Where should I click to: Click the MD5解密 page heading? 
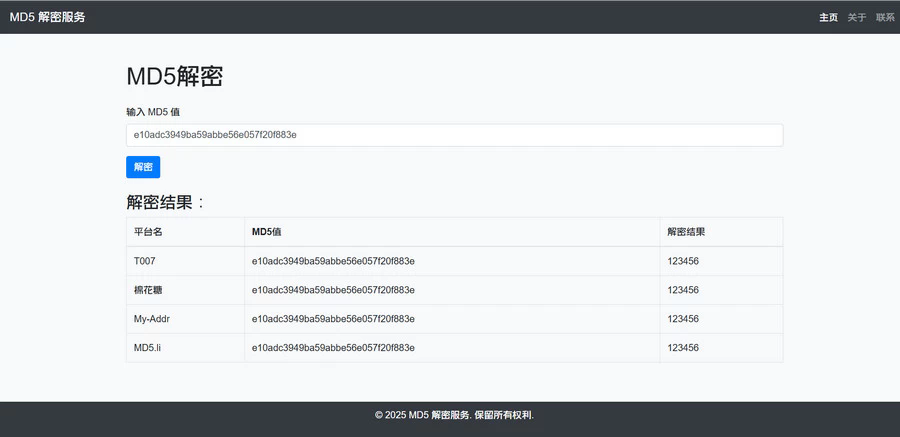(174, 77)
